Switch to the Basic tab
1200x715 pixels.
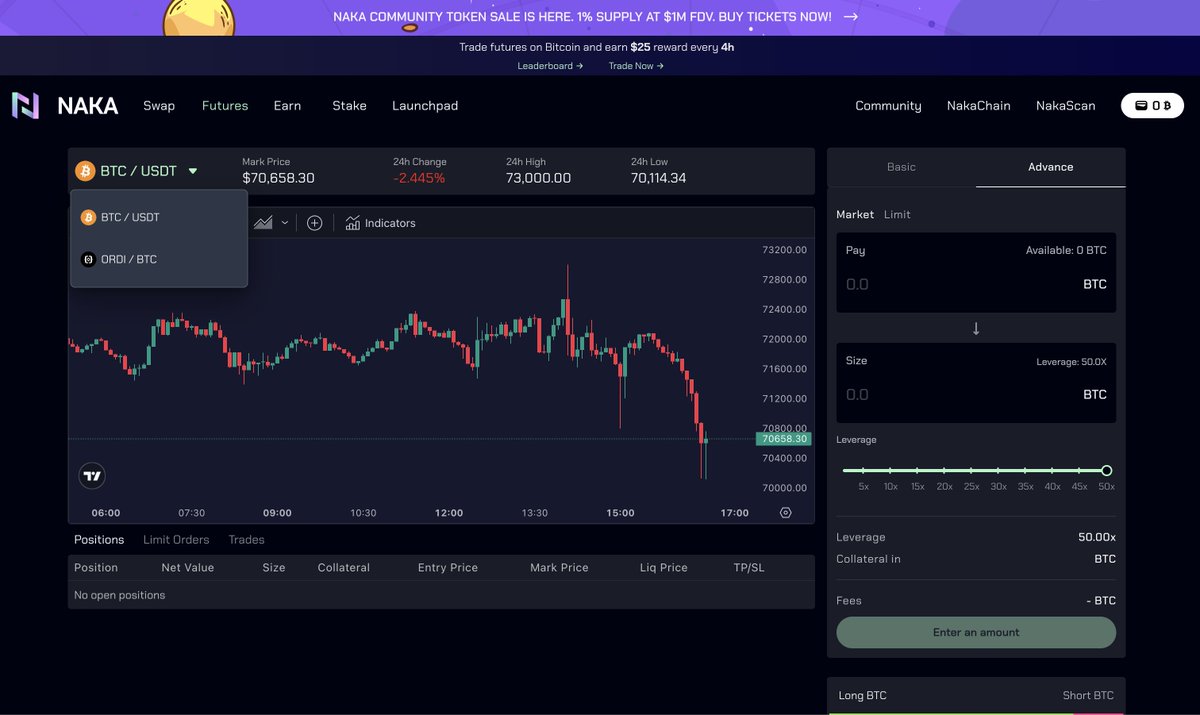tap(901, 167)
